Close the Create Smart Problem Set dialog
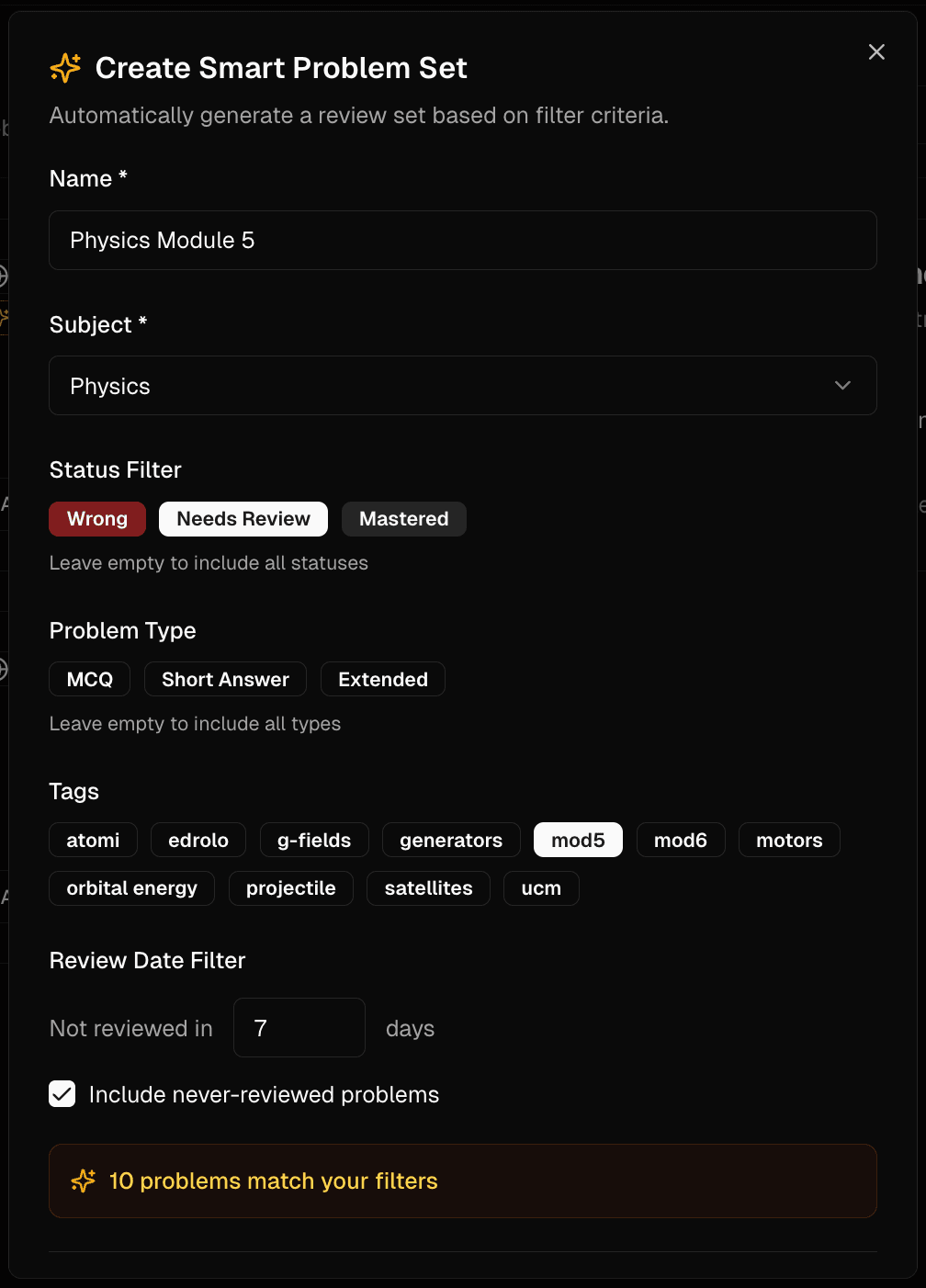 point(875,51)
